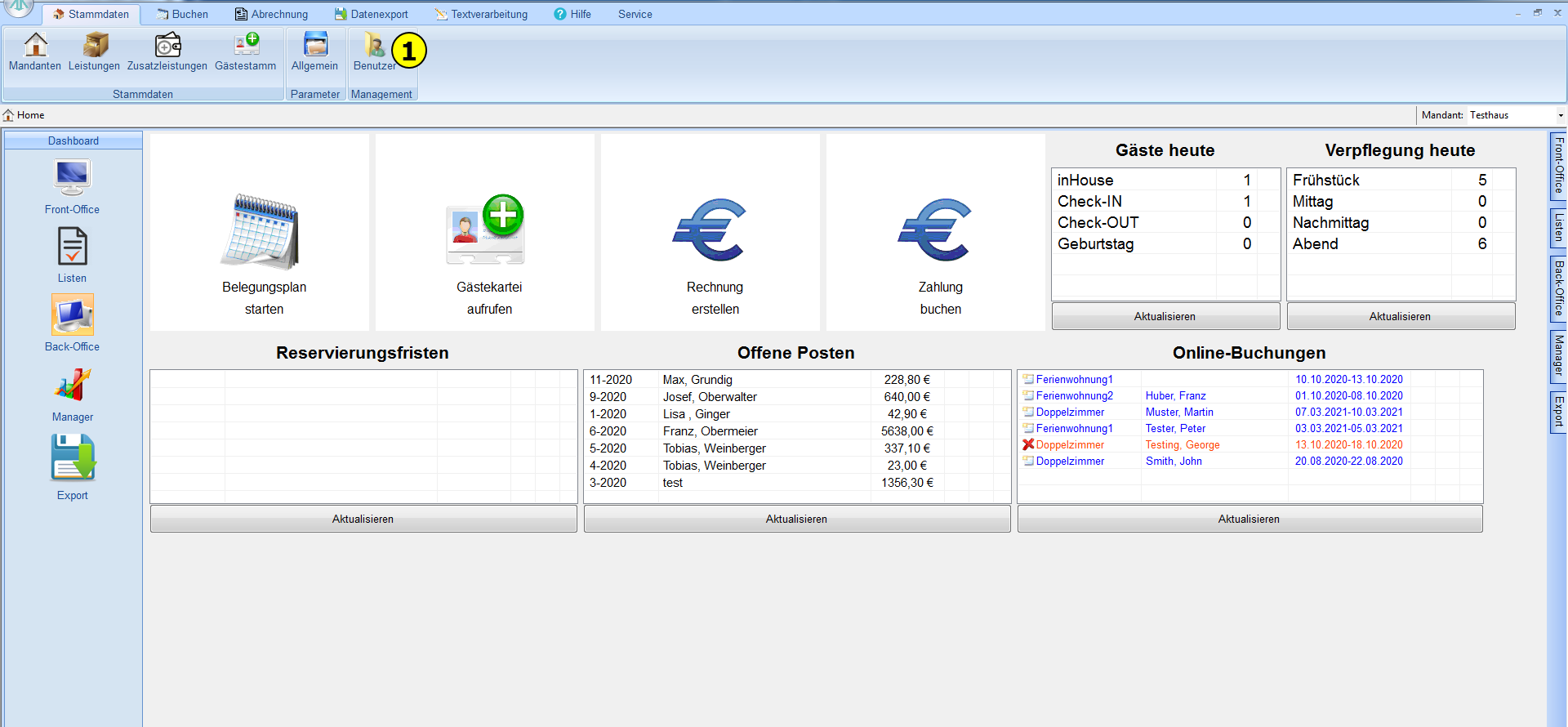Click the Leistungen box icon

[x=95, y=46]
